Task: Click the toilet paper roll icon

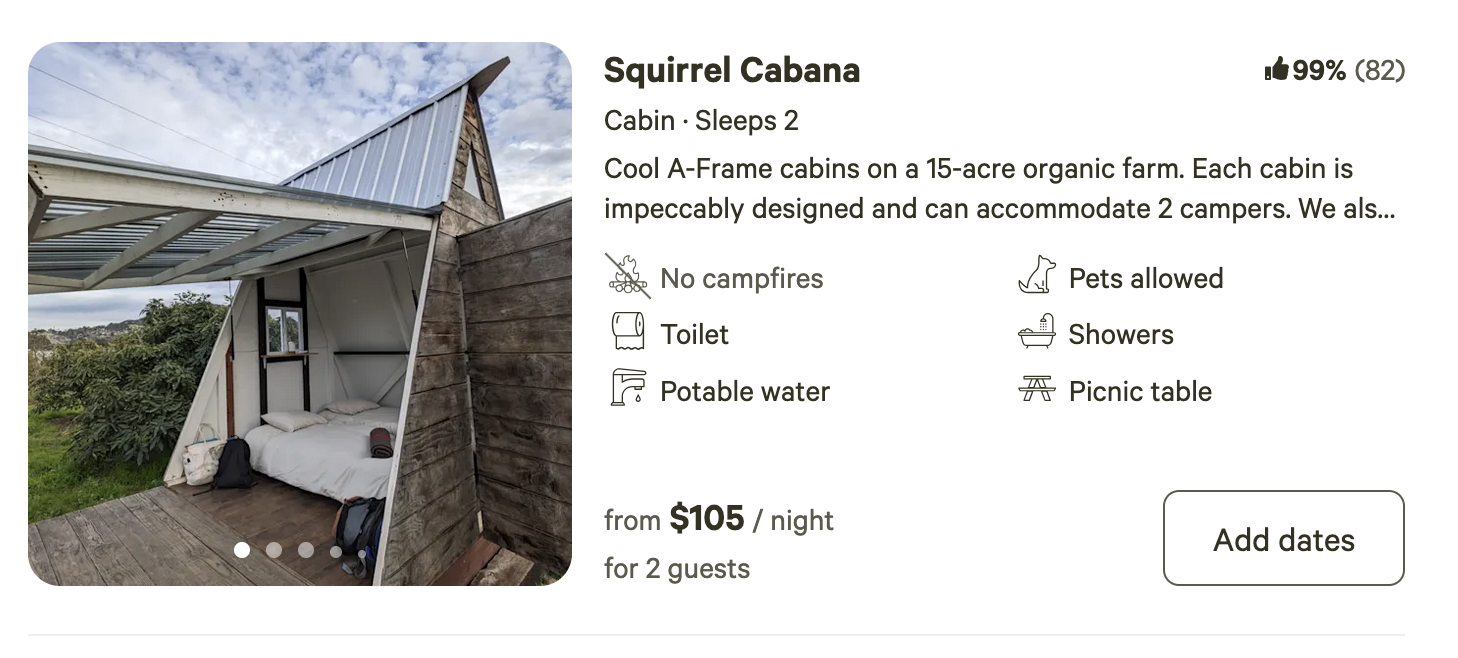Action: click(628, 333)
